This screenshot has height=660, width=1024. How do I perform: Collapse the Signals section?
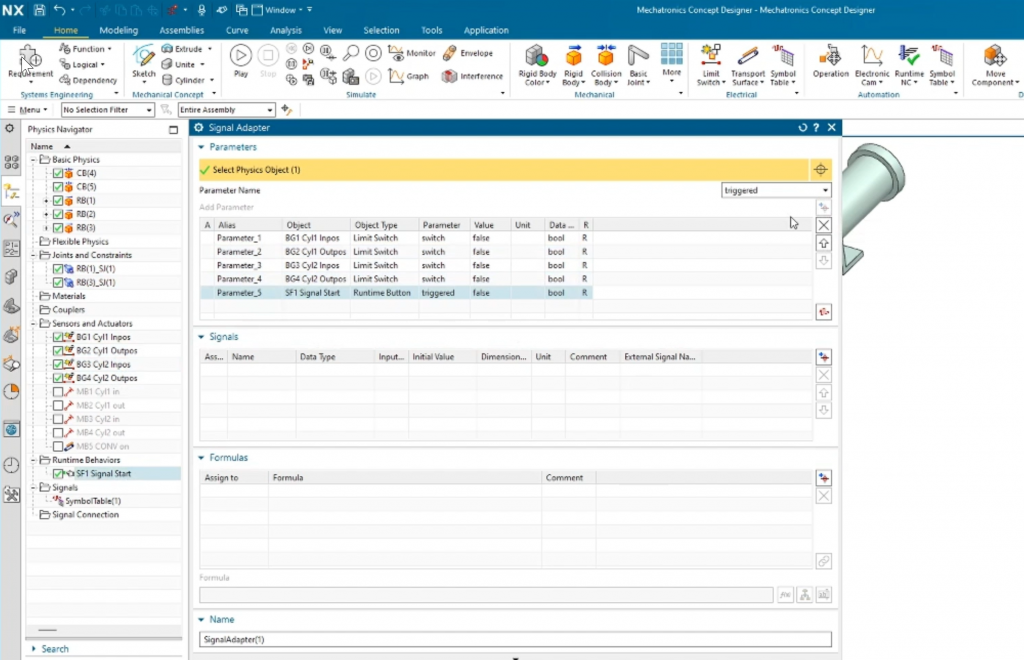[x=202, y=337]
